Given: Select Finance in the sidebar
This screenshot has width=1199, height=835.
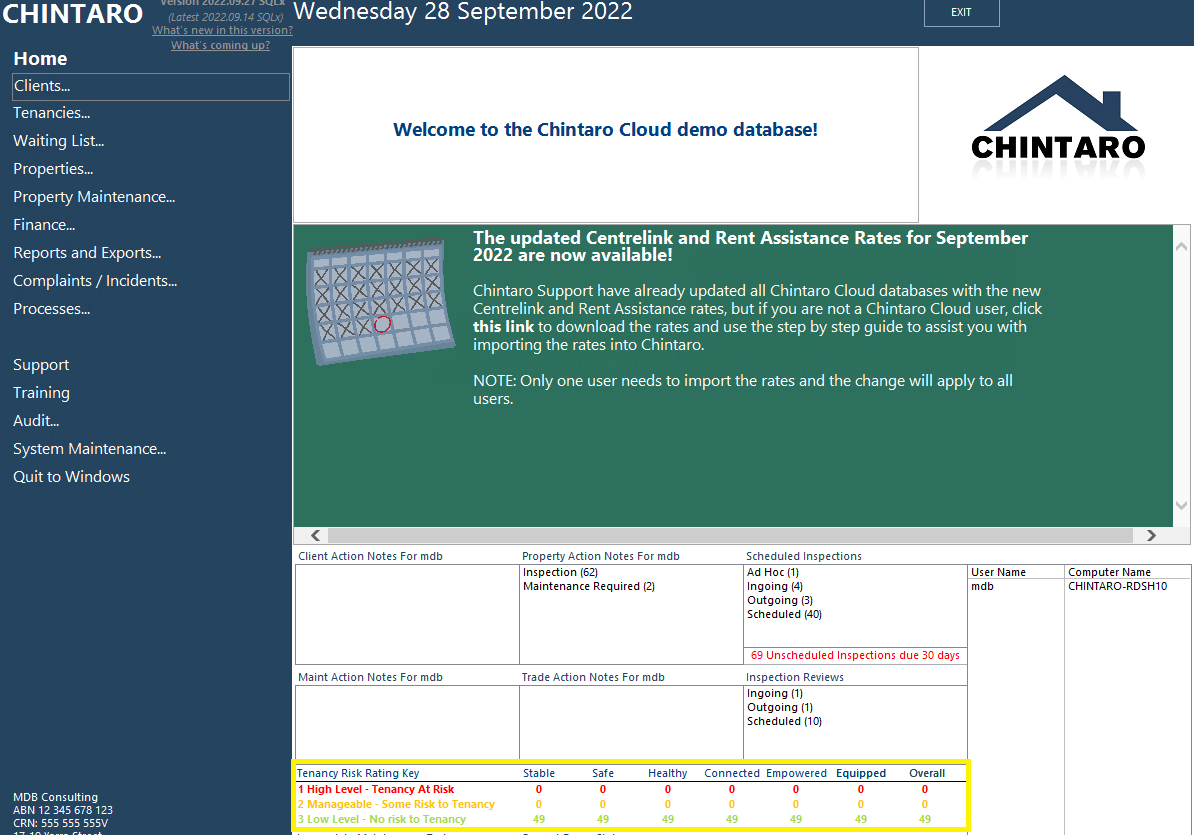Looking at the screenshot, I should coord(44,225).
